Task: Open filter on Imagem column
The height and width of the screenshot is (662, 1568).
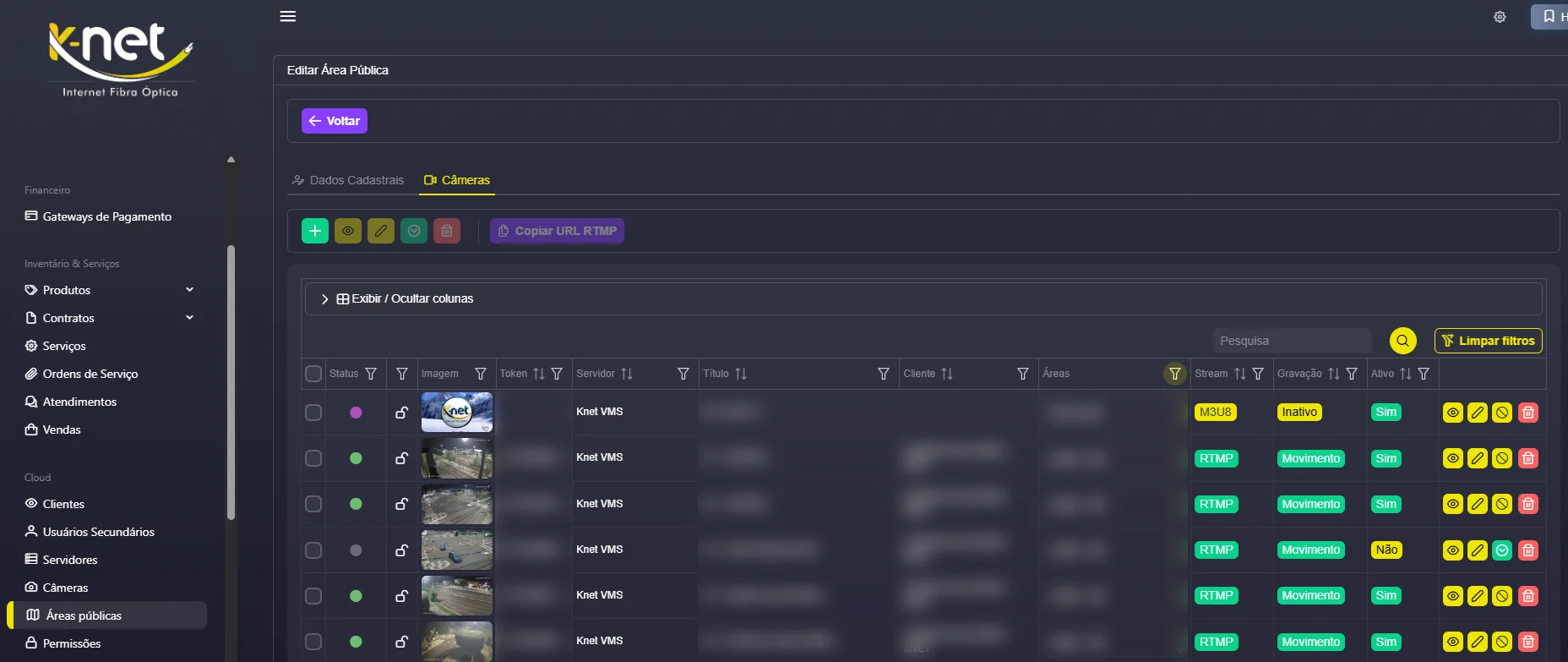Action: coord(481,374)
